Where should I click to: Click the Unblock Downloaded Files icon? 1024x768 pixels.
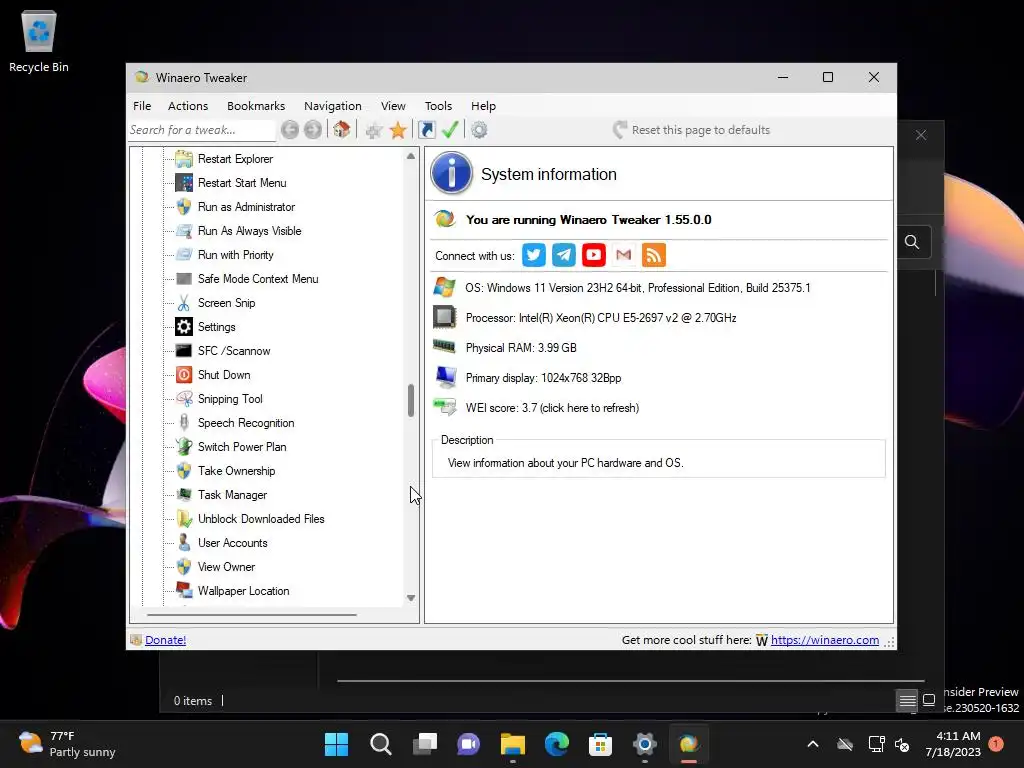[x=184, y=519]
